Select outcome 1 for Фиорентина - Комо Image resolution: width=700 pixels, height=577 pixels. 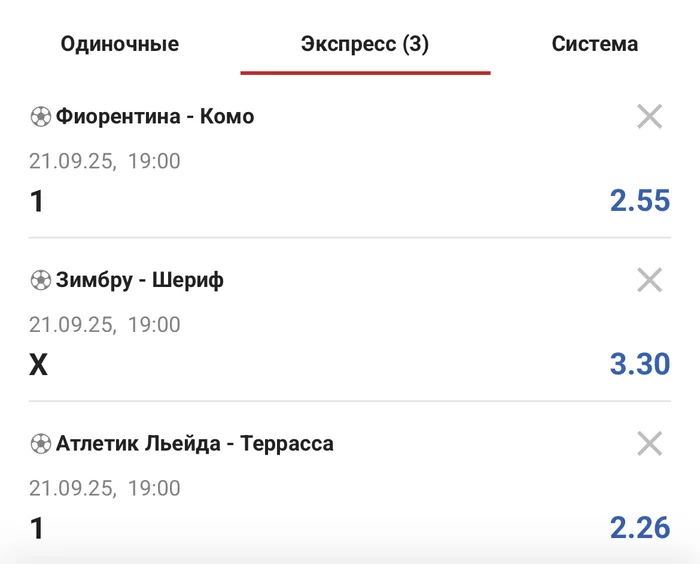coord(37,202)
